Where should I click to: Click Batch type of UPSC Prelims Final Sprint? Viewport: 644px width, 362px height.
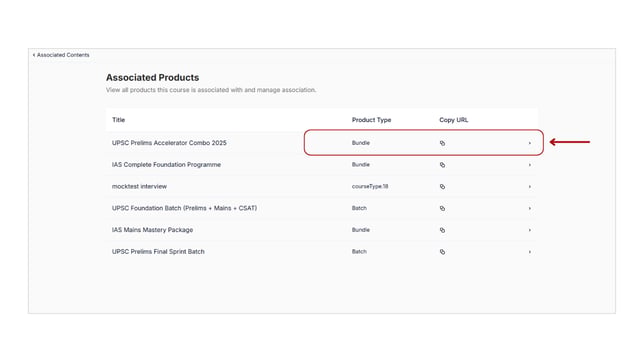coord(359,252)
